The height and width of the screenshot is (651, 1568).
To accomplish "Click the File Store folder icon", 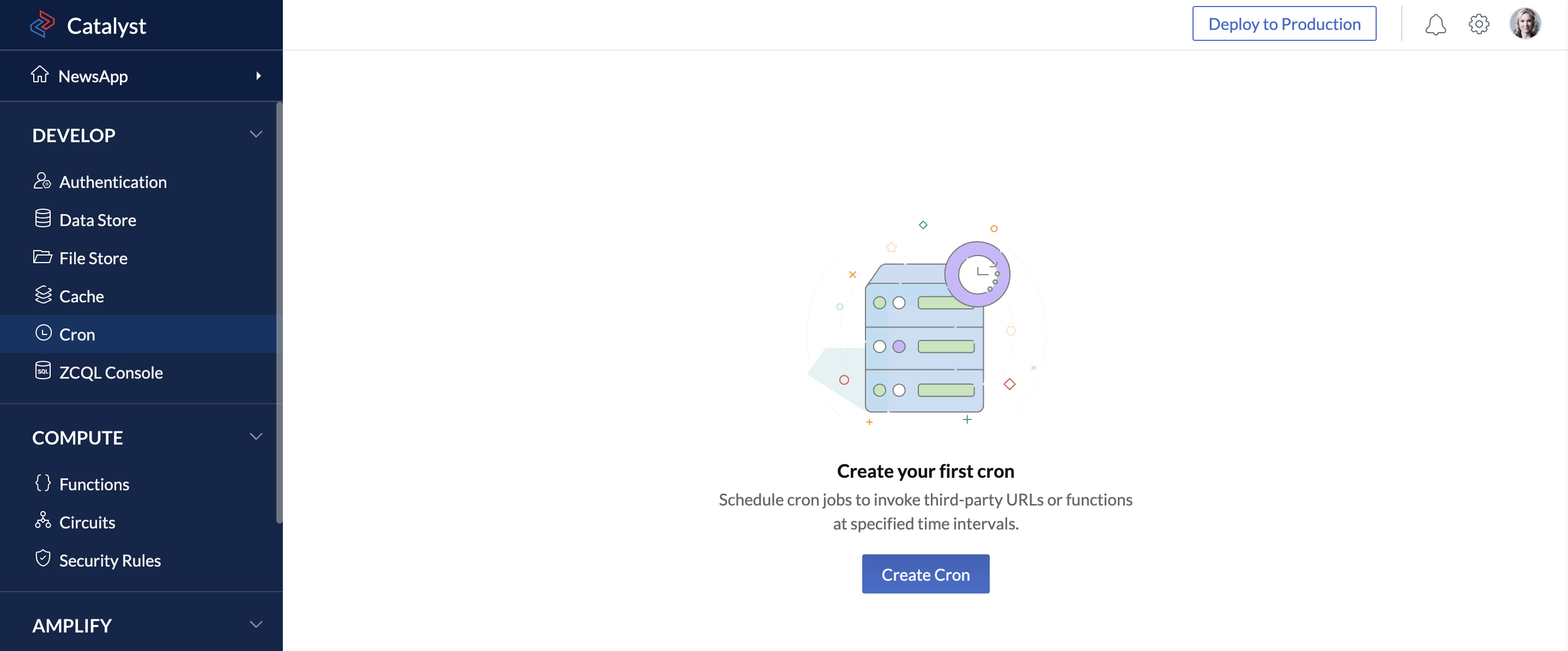I will (x=42, y=257).
